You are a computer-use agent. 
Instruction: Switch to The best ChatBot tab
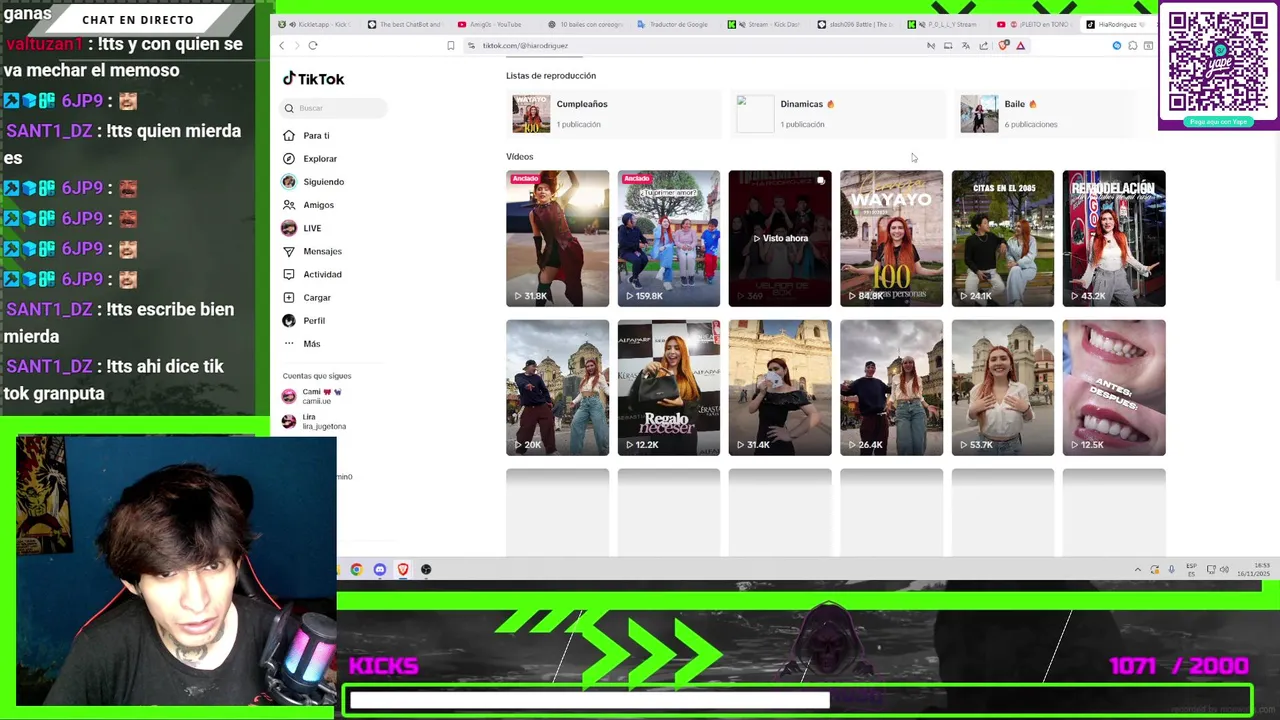point(405,24)
